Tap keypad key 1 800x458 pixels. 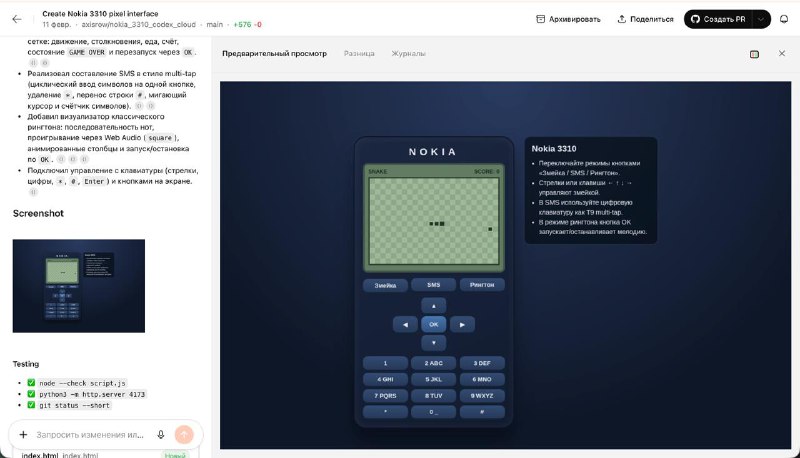point(385,363)
